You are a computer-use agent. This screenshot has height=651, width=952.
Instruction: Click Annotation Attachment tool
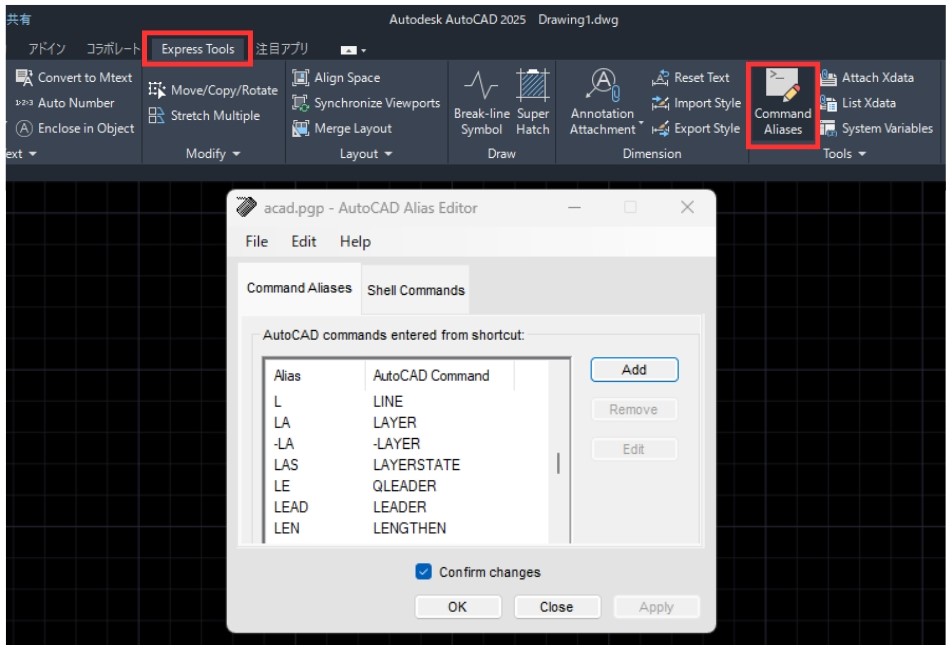click(602, 102)
